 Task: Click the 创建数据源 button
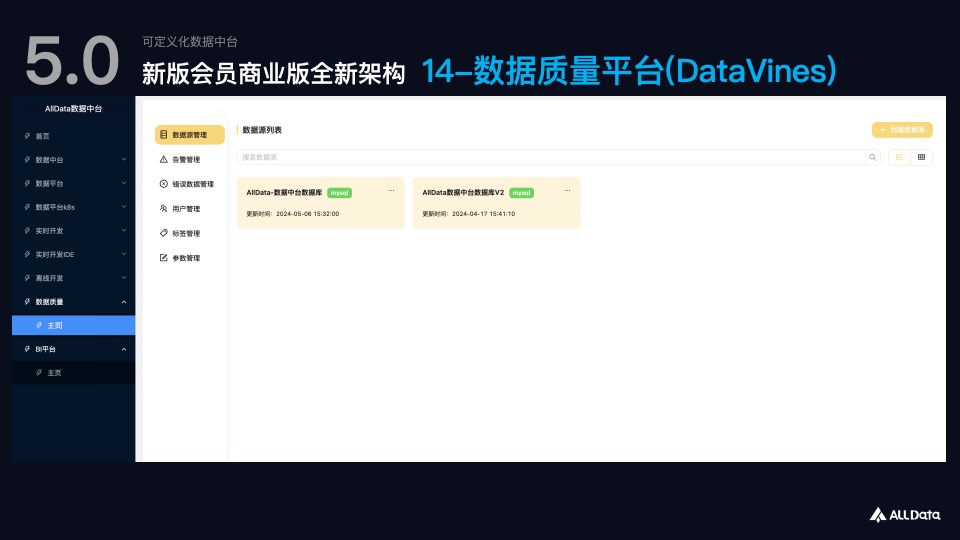click(x=902, y=130)
